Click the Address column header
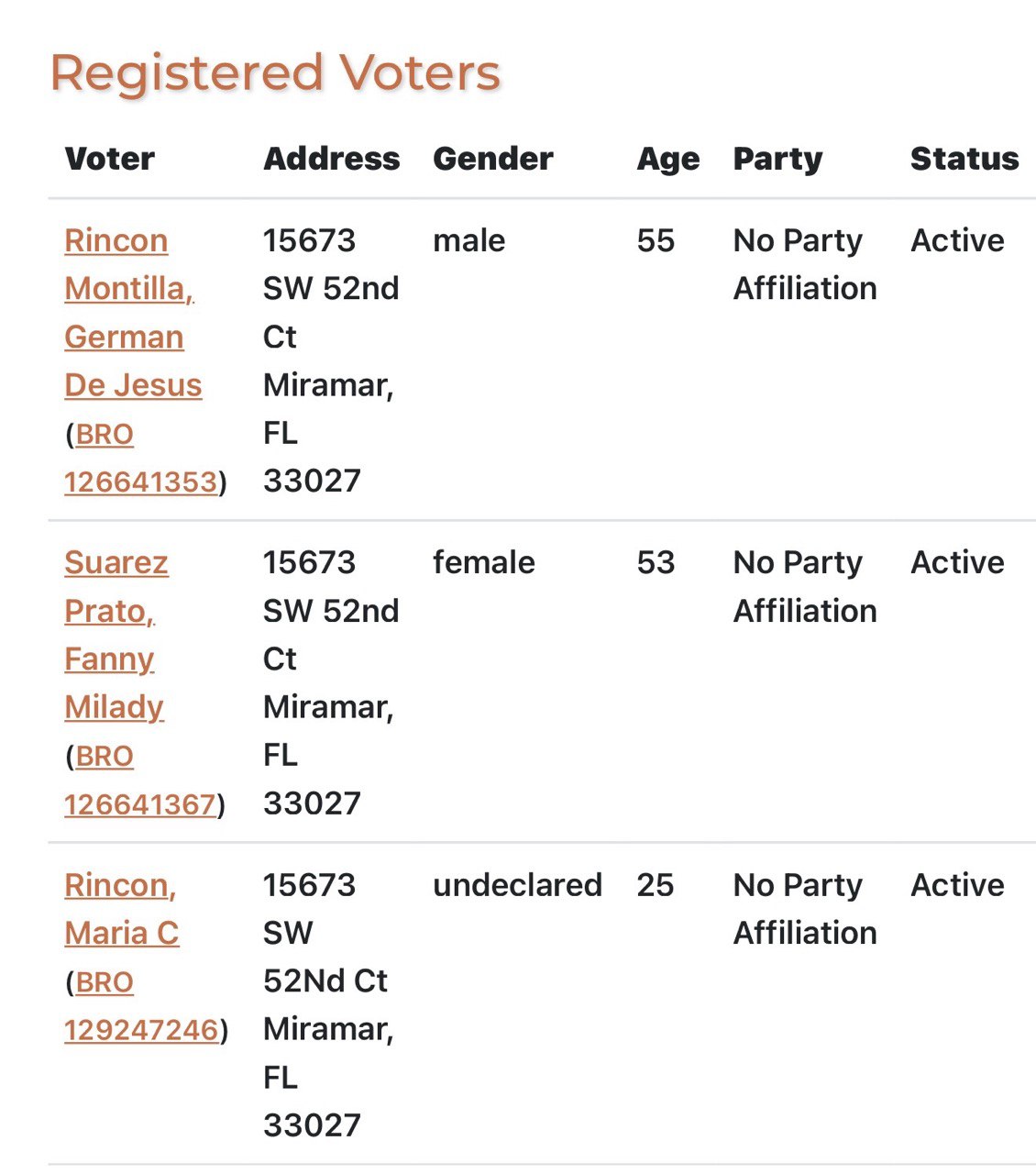 coord(332,159)
